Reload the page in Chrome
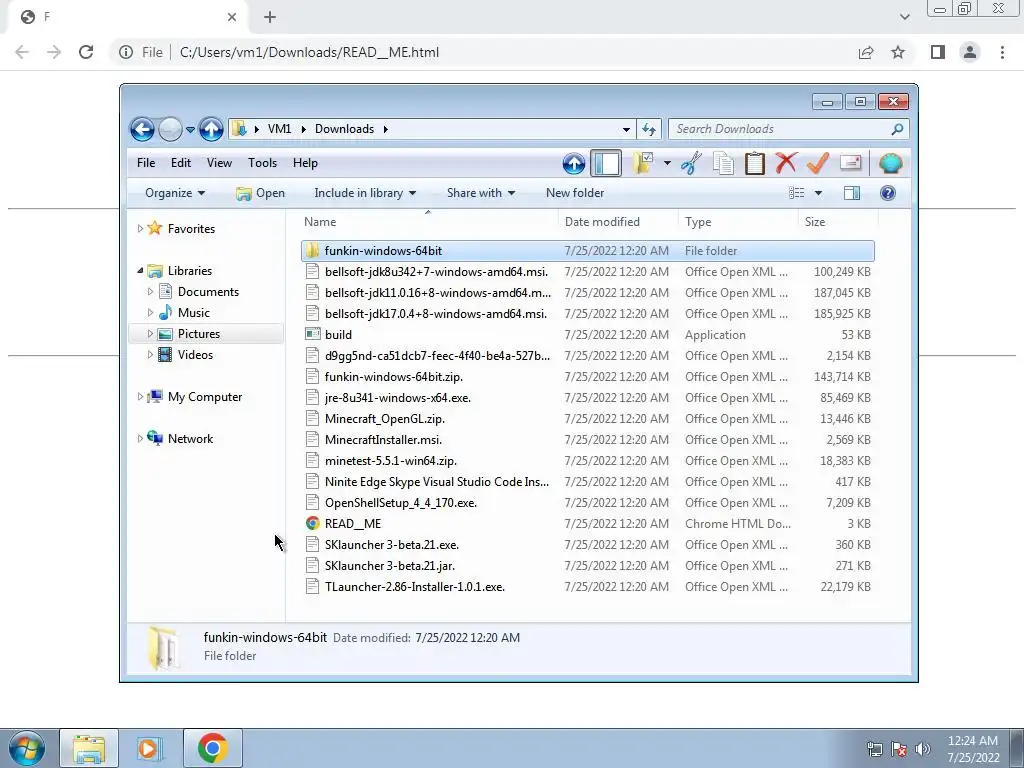1024x768 pixels. point(86,52)
